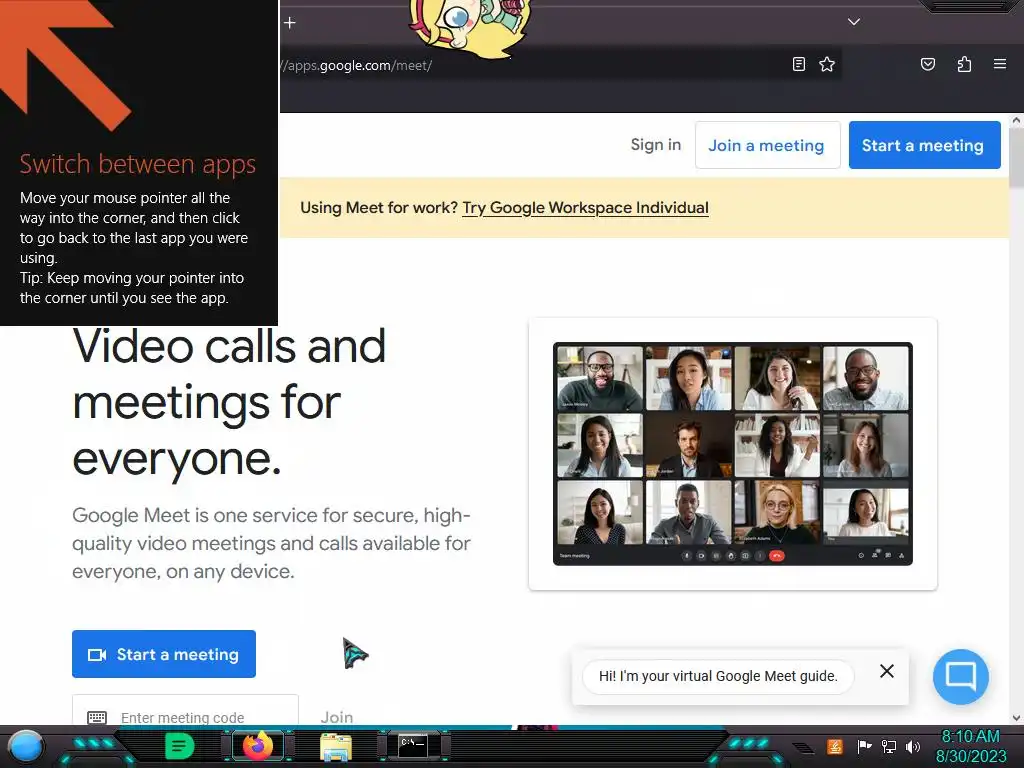1024x768 pixels.
Task: Open the list all tabs chevron
Action: [x=853, y=22]
